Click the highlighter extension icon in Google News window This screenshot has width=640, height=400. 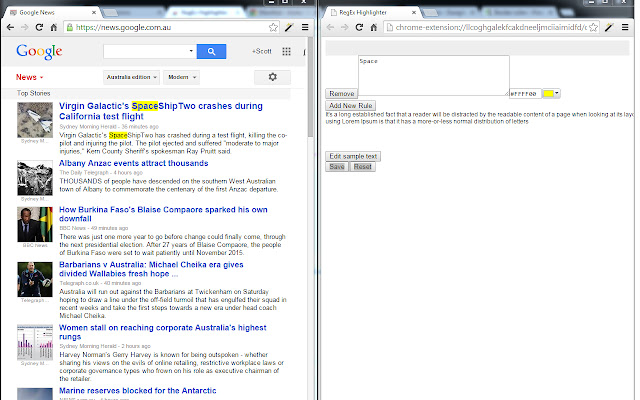tap(289, 27)
